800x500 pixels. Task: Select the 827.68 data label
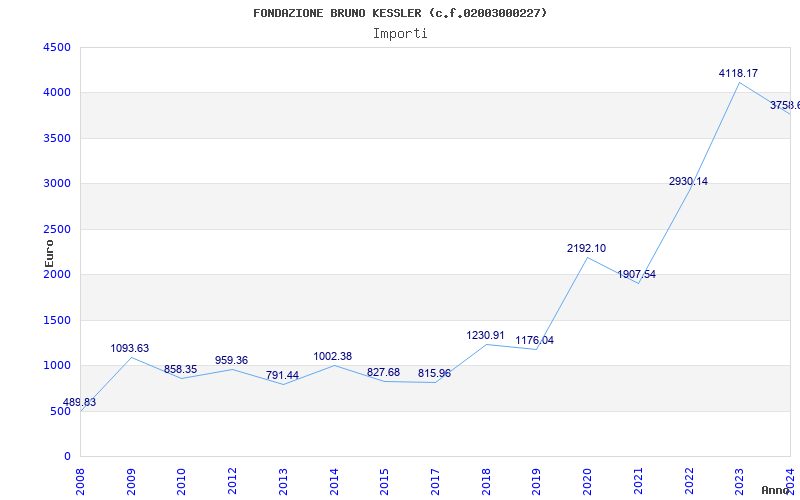(x=383, y=372)
